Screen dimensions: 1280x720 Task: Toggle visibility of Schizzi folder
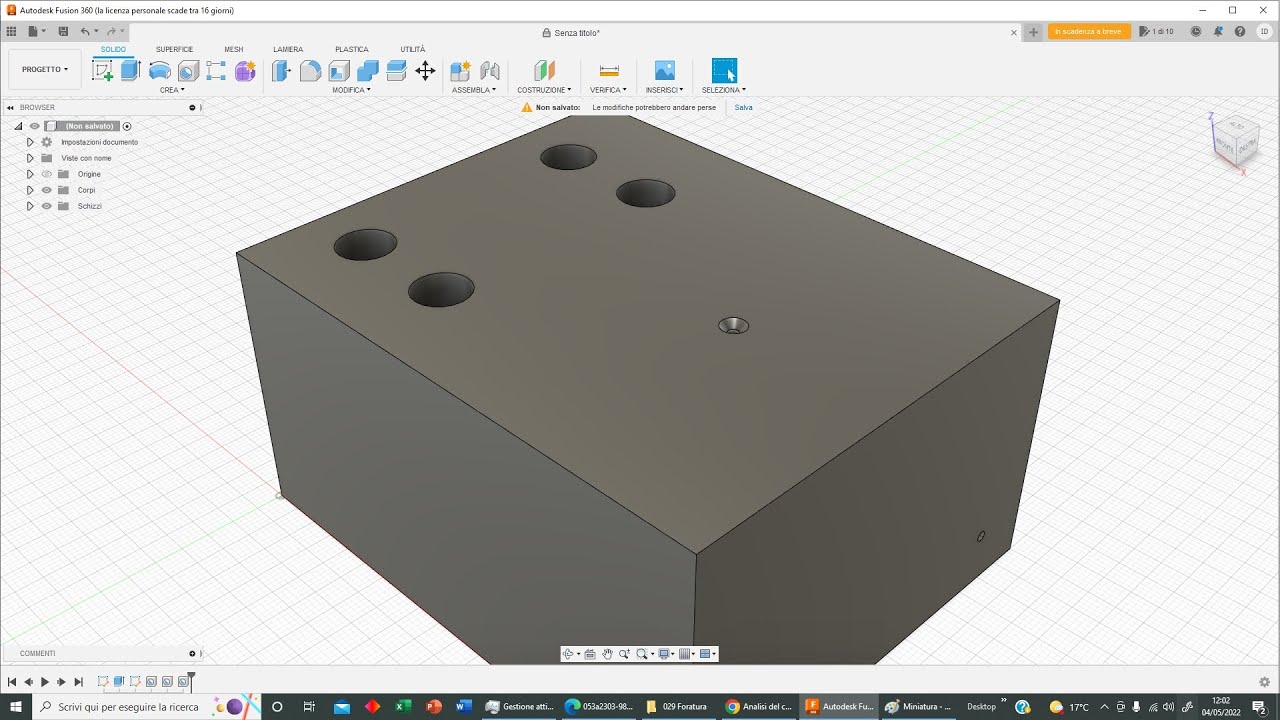click(x=46, y=206)
